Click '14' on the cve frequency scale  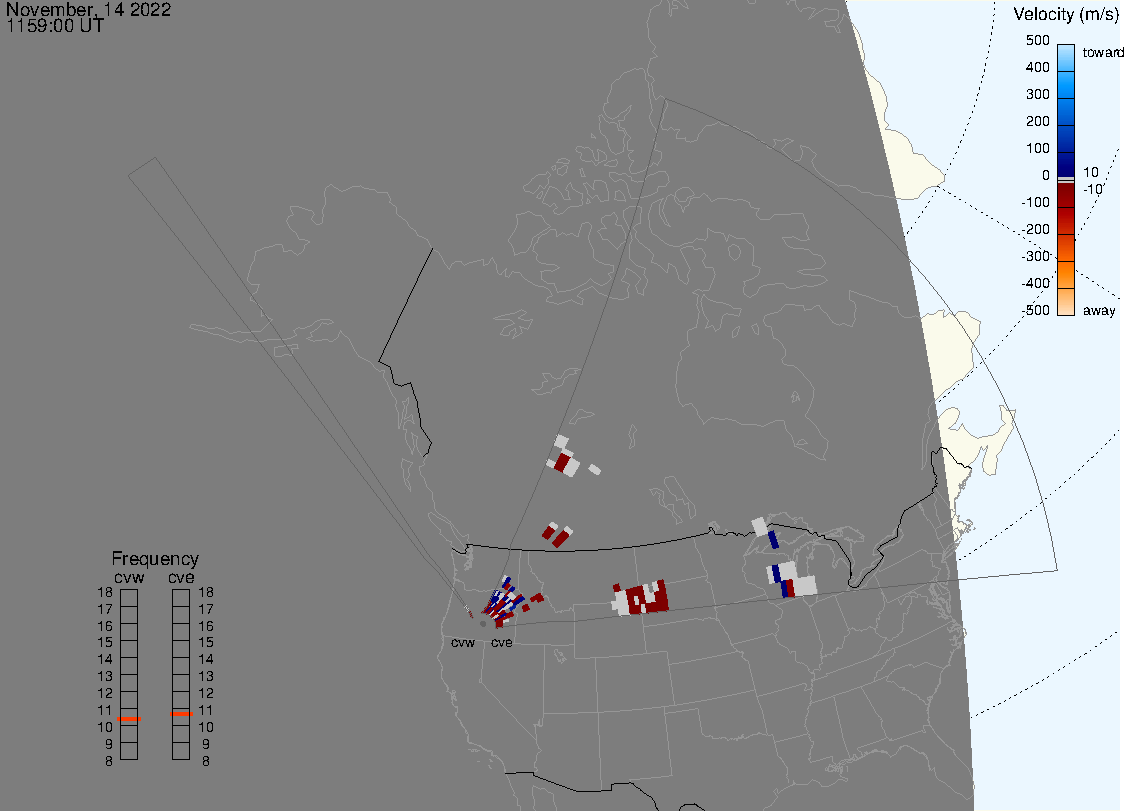[x=206, y=659]
